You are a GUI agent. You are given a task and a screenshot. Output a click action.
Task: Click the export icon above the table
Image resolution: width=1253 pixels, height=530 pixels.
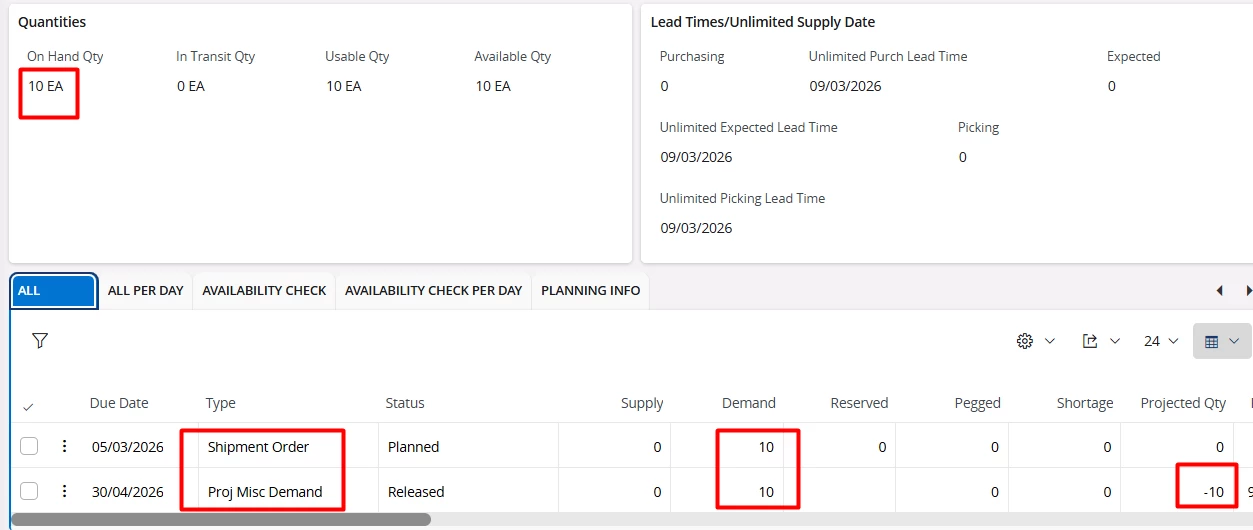(1100, 341)
